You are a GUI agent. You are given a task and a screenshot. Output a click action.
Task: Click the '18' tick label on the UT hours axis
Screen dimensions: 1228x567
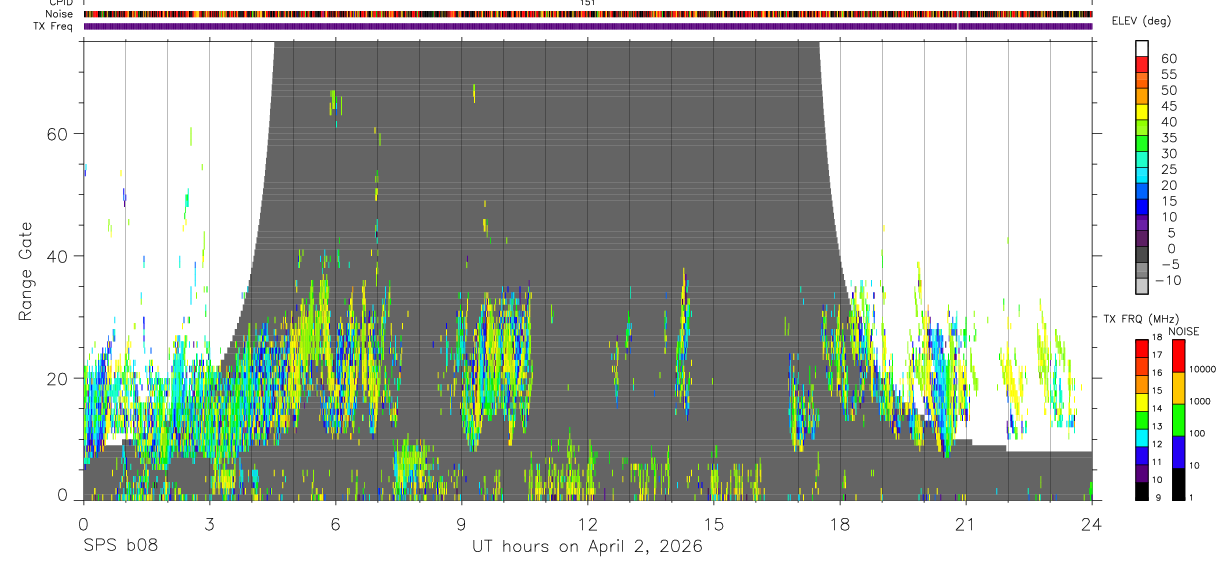tap(839, 523)
